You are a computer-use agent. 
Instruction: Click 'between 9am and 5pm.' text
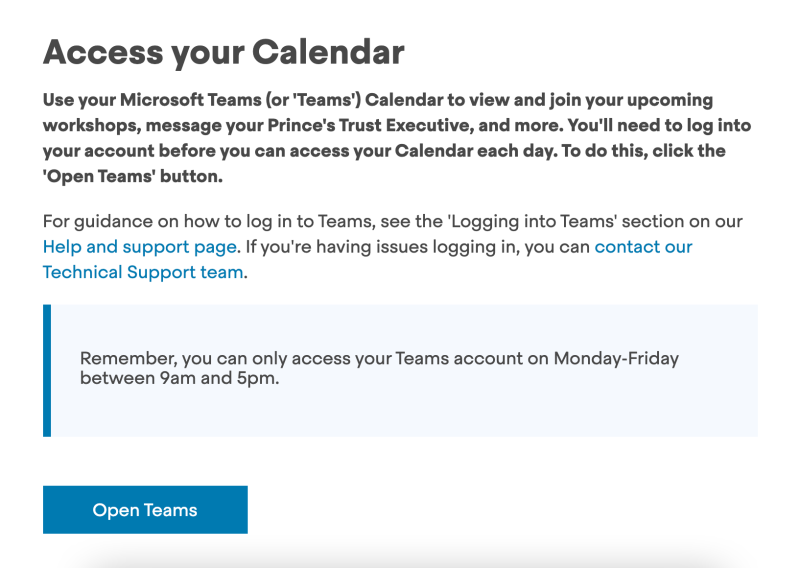pos(180,378)
